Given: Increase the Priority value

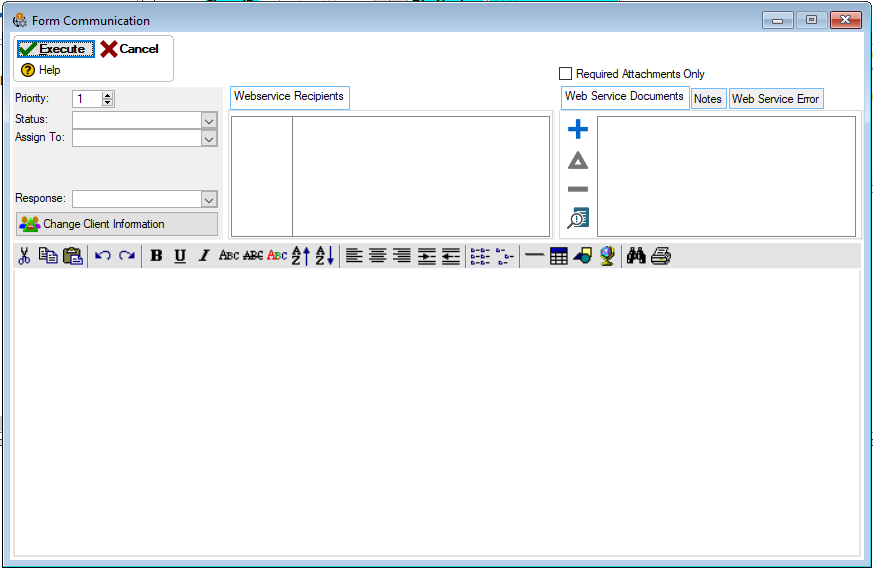Looking at the screenshot, I should pos(108,95).
